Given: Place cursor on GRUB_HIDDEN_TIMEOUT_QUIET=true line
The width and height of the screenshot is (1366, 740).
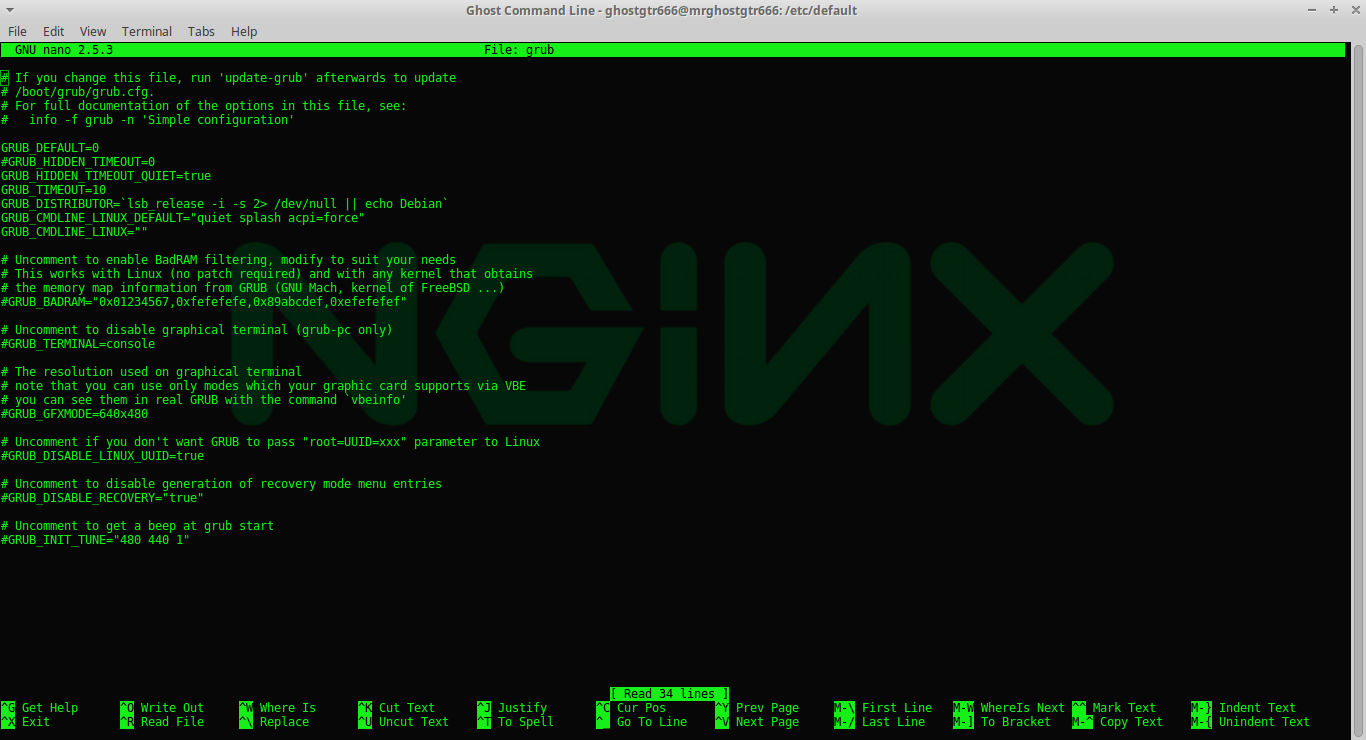Looking at the screenshot, I should (x=106, y=176).
